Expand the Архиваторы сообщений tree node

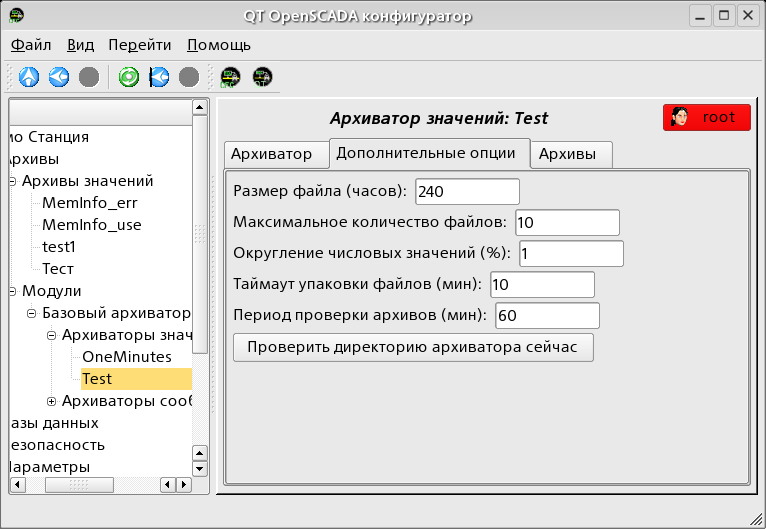click(52, 401)
